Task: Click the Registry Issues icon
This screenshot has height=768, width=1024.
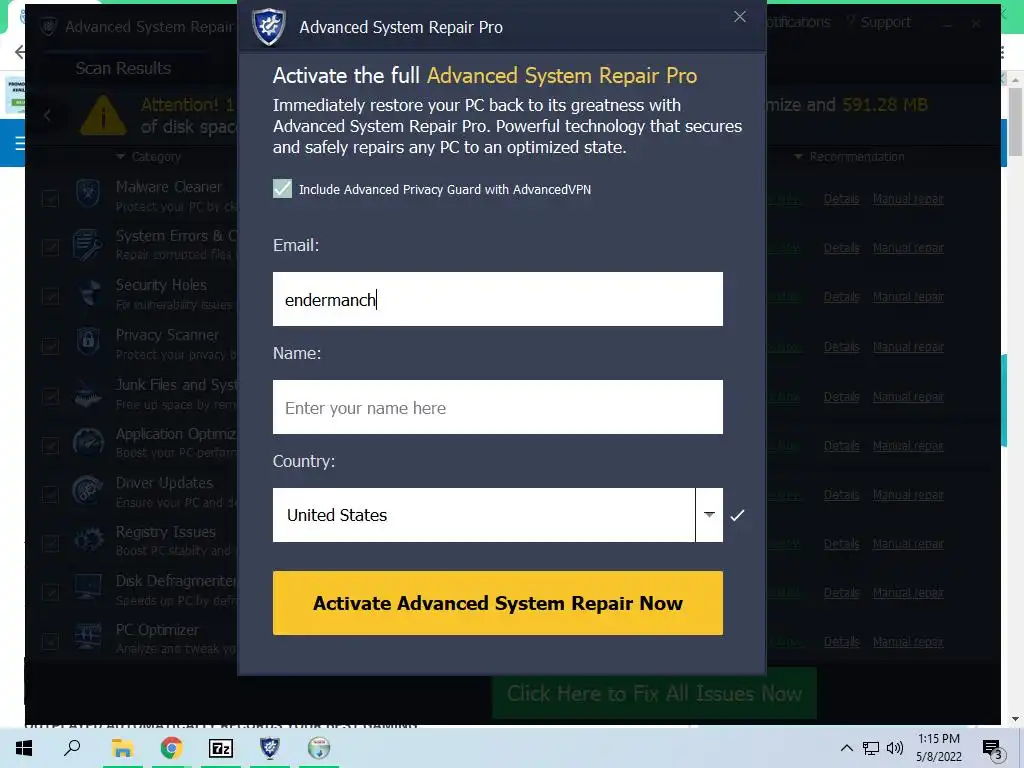Action: 88,540
